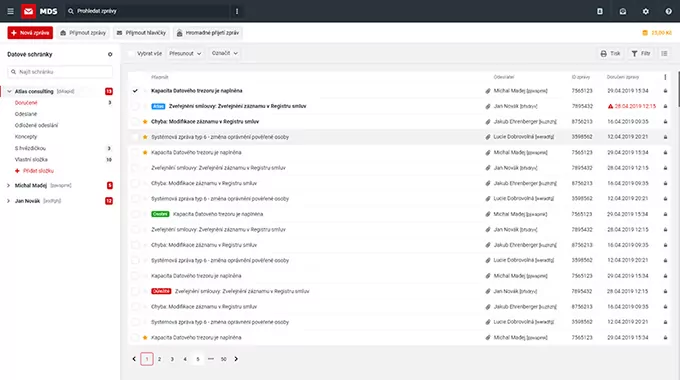The image size is (680, 380).
Task: Select checkbox of highlighted Systémová zpráva row
Action: (x=135, y=137)
